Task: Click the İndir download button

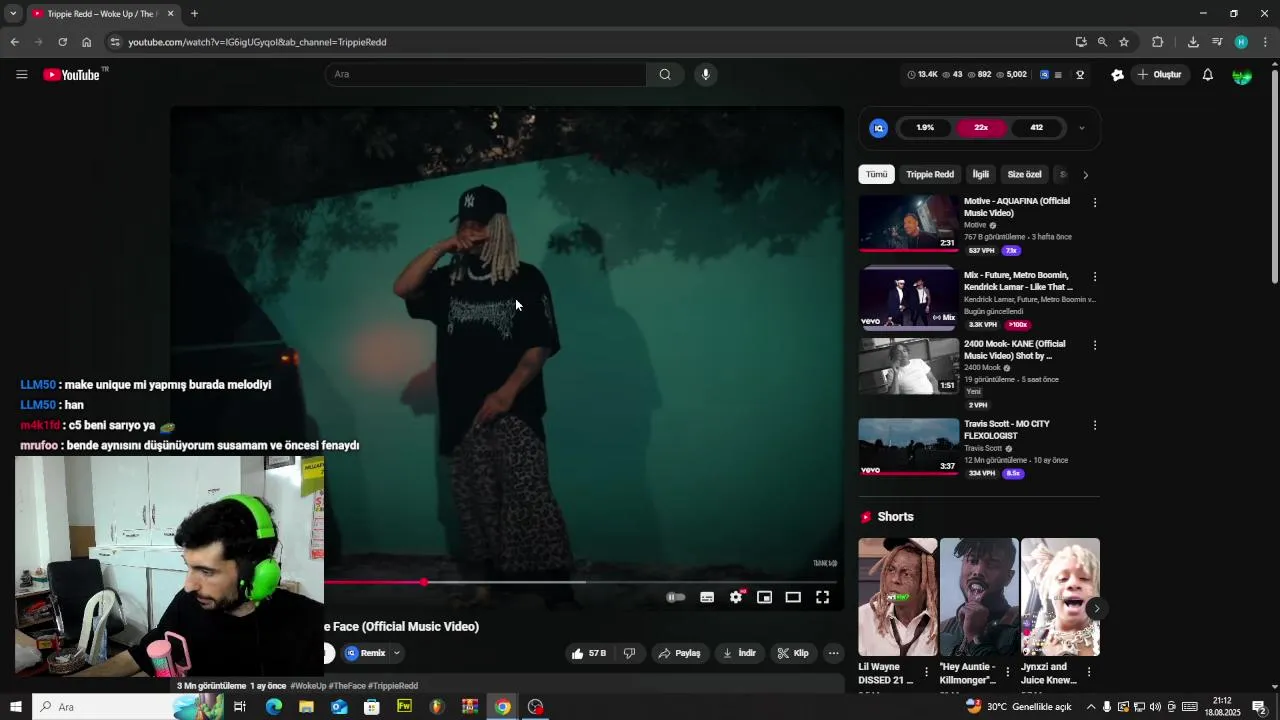Action: tap(739, 653)
